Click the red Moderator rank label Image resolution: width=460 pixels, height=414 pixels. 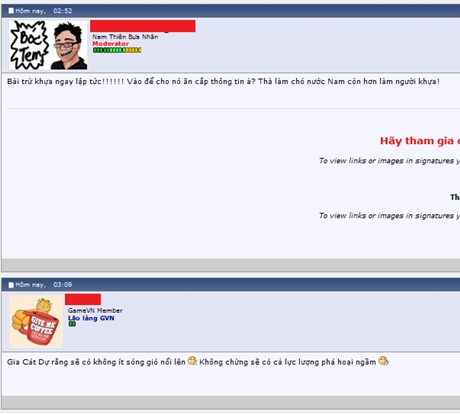point(110,44)
